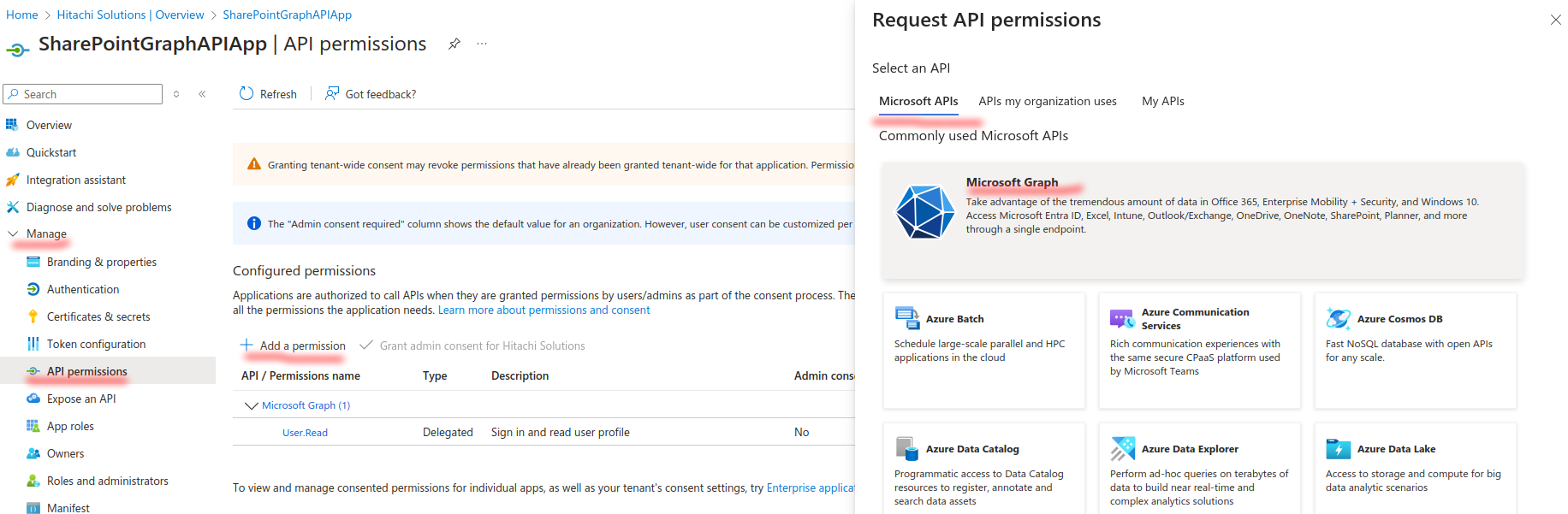Select the Azure Batch card title
The width and height of the screenshot is (1568, 514).
954,319
